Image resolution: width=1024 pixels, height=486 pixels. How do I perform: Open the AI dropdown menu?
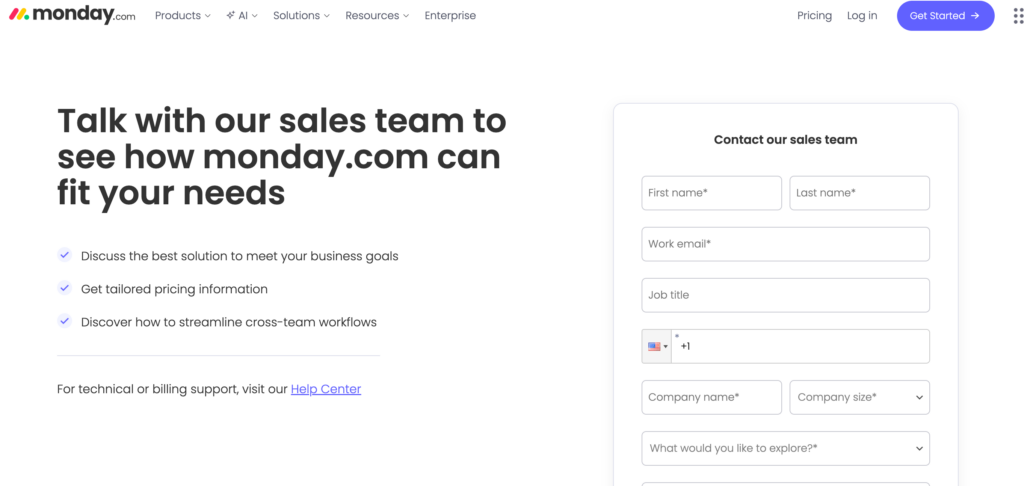(242, 16)
